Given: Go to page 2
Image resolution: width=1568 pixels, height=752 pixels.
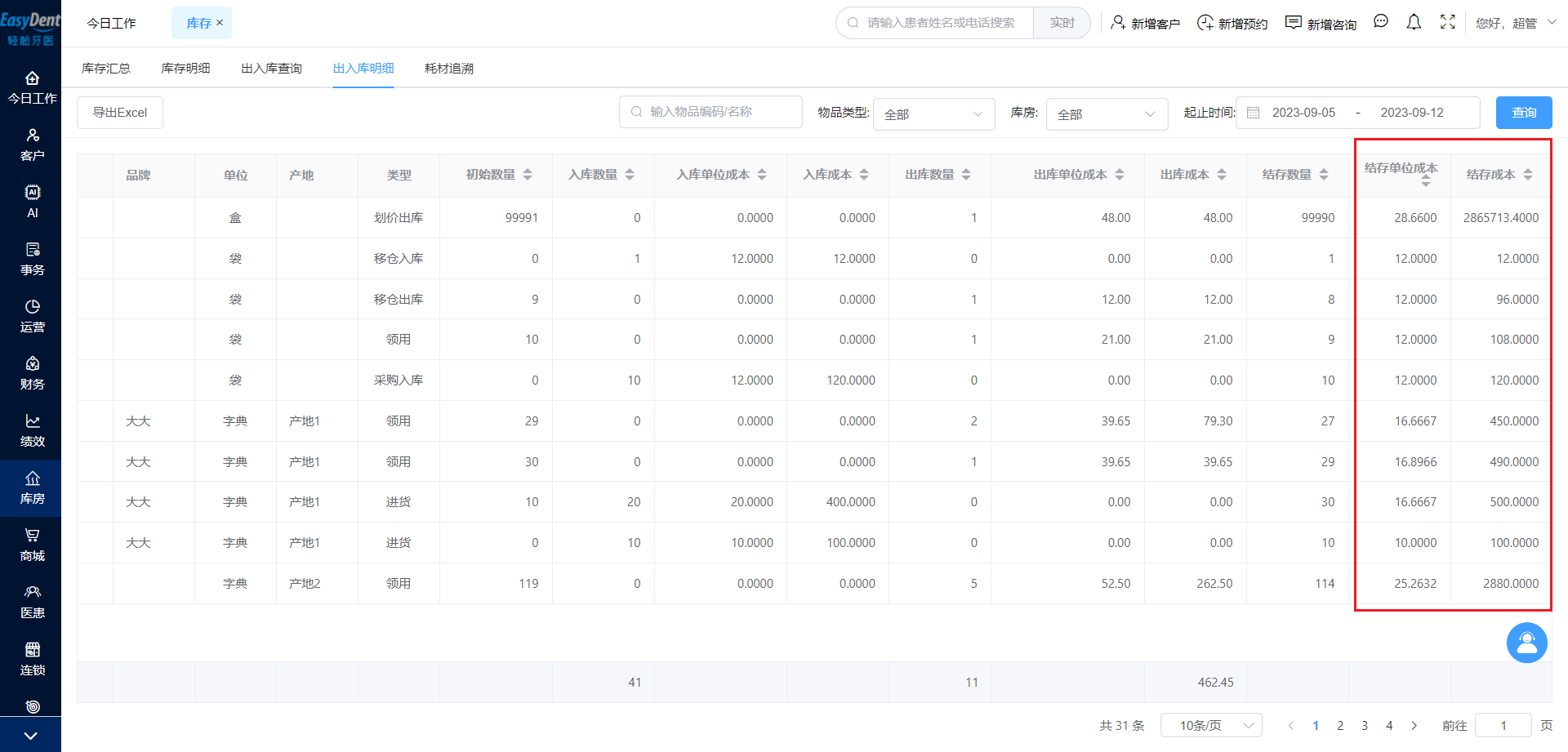Looking at the screenshot, I should (1340, 725).
